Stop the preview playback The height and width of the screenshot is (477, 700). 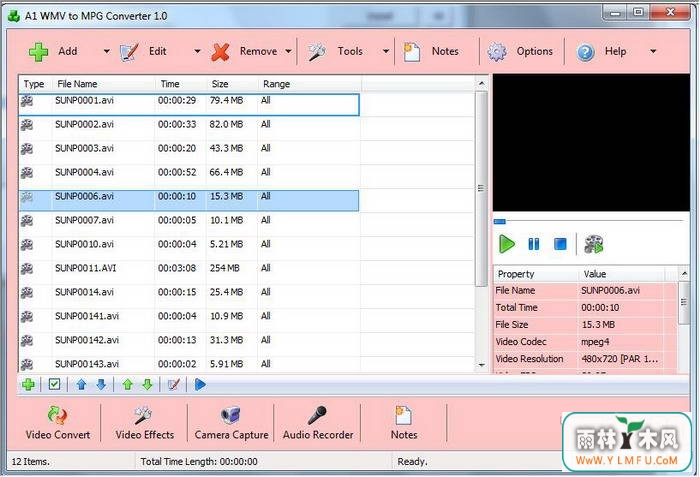[560, 244]
